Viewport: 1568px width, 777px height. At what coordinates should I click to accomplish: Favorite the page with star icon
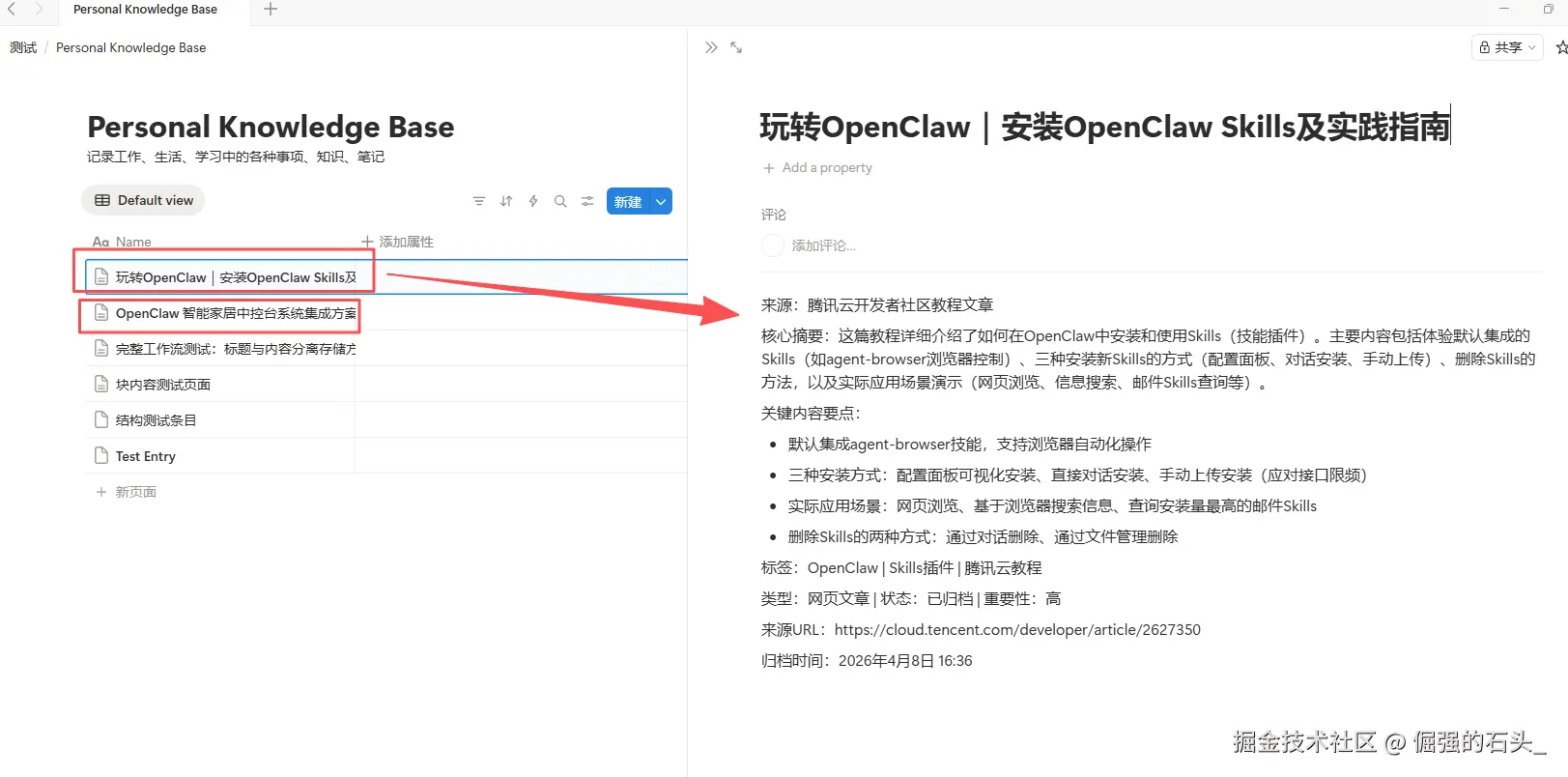click(1561, 47)
